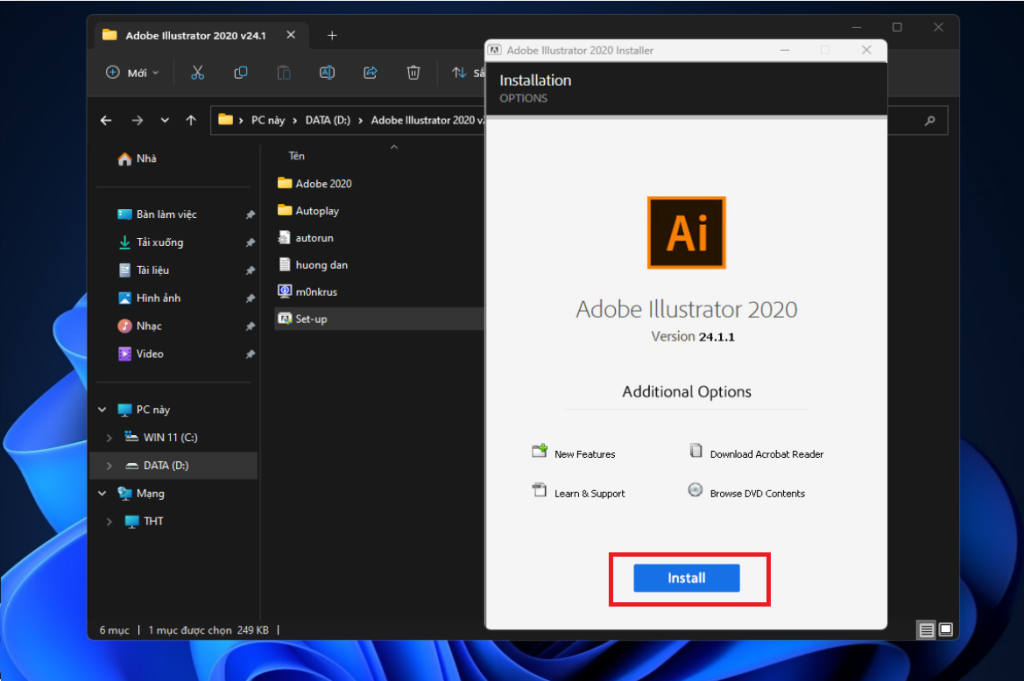Image resolution: width=1024 pixels, height=681 pixels.
Task: Click the Install button in the installer
Action: [686, 578]
